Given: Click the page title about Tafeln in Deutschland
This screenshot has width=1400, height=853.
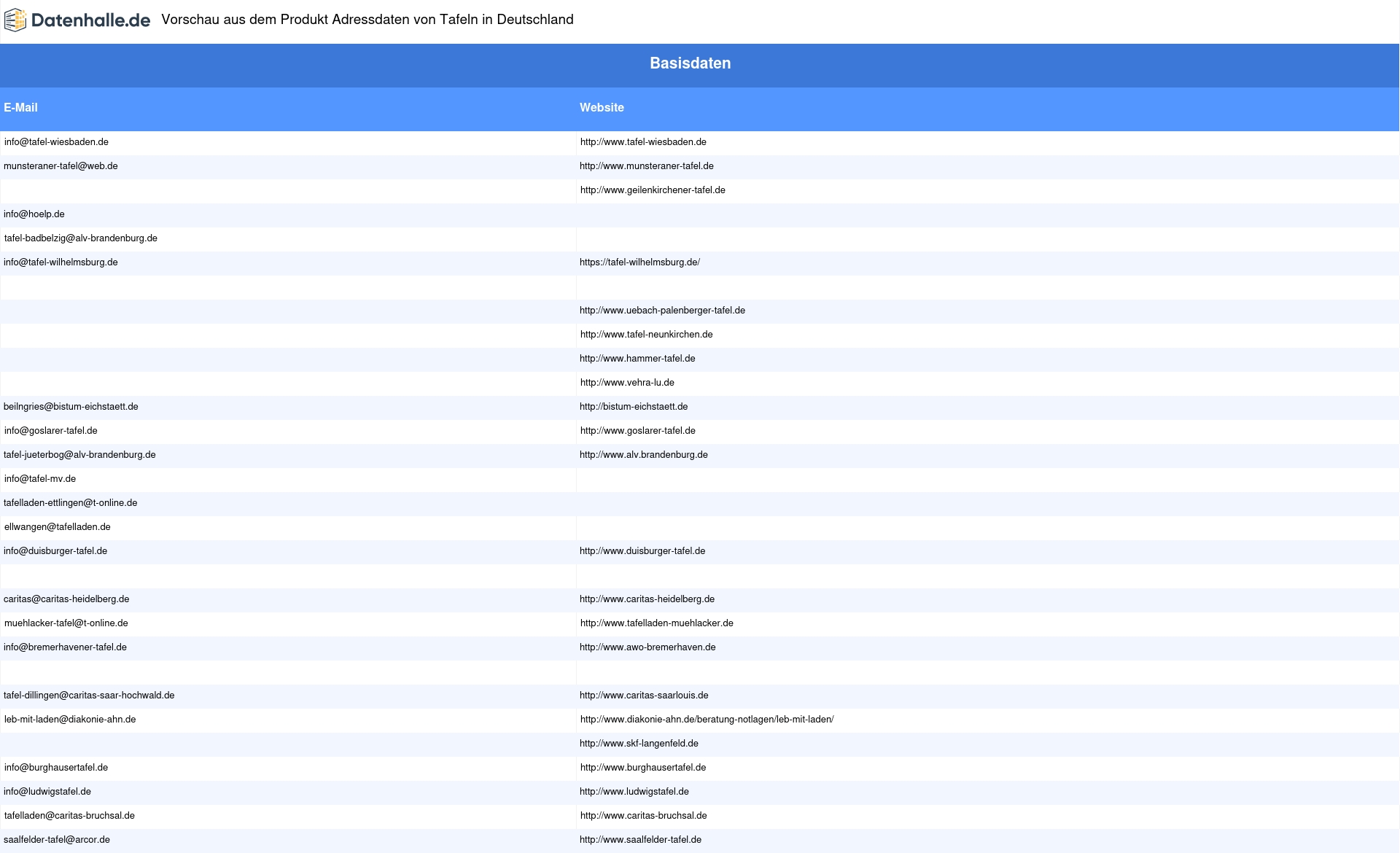Looking at the screenshot, I should (x=367, y=20).
